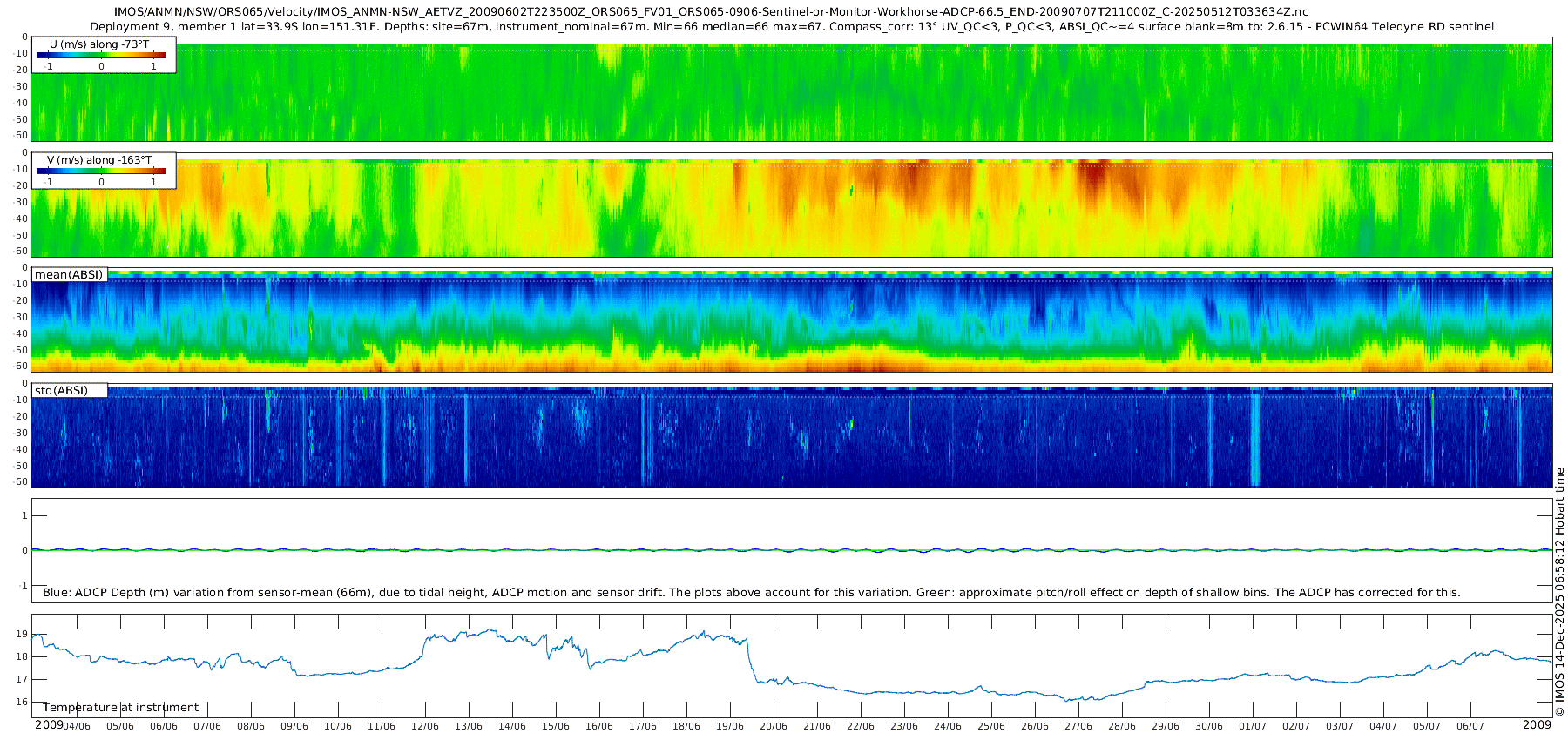Click the 19 tick on temperature axis
This screenshot has height=740, width=1568.
[x=22, y=634]
